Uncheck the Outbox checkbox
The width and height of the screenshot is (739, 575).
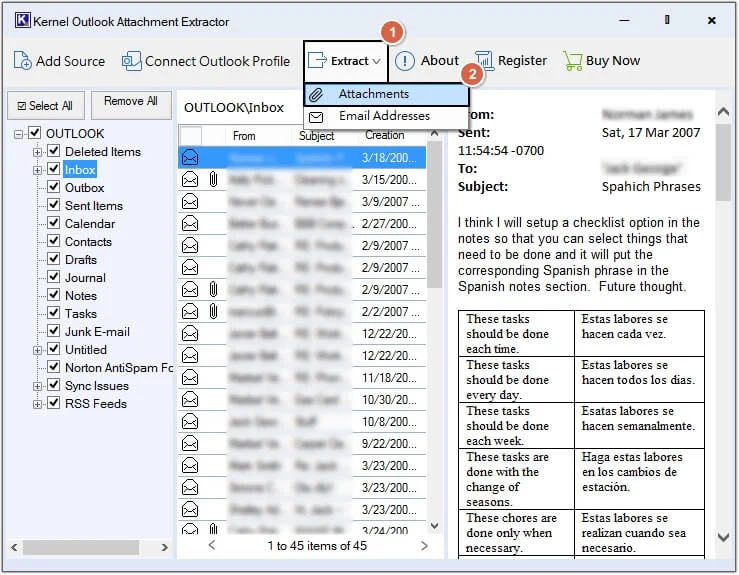click(54, 187)
